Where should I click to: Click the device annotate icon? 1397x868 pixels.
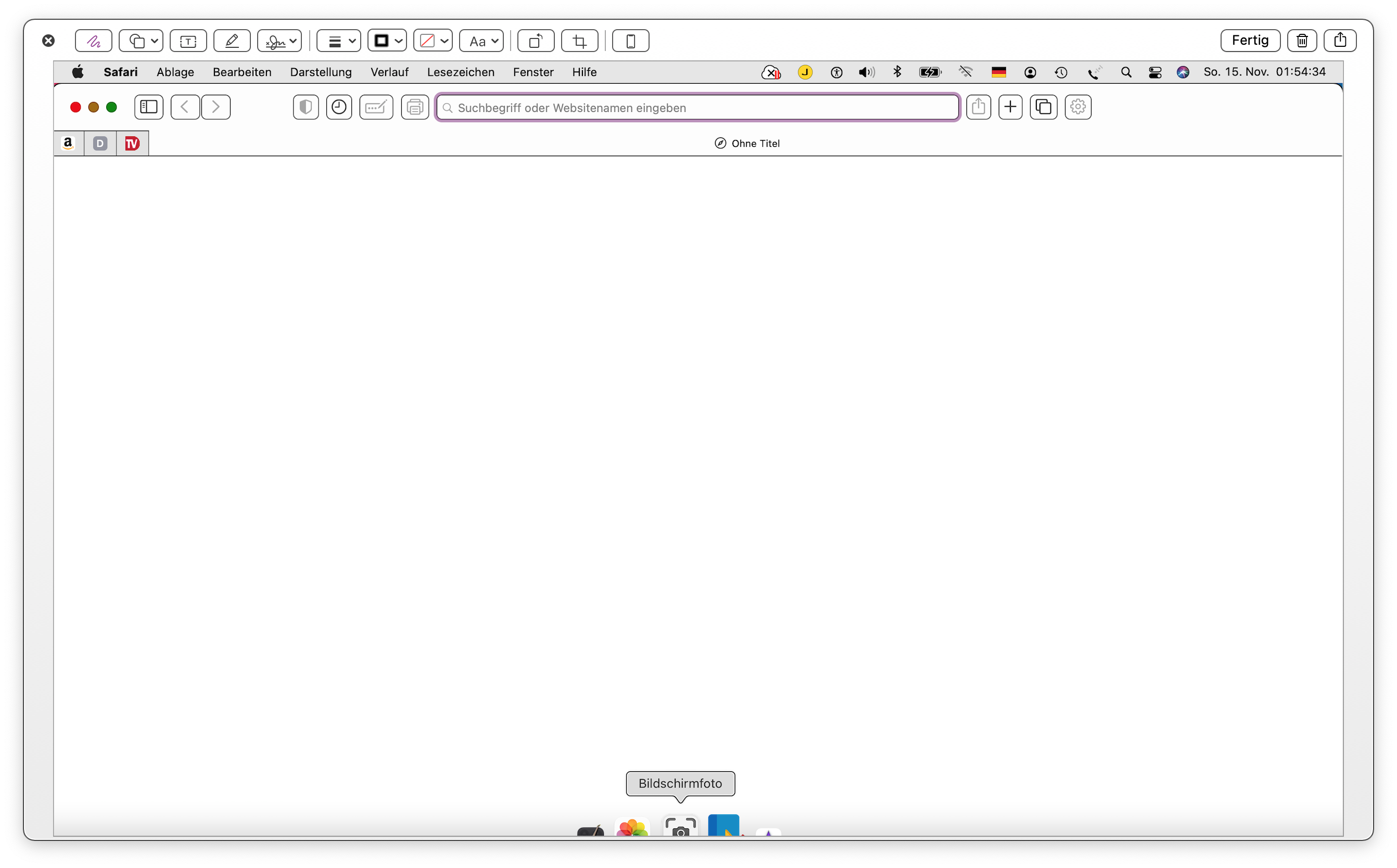tap(630, 41)
